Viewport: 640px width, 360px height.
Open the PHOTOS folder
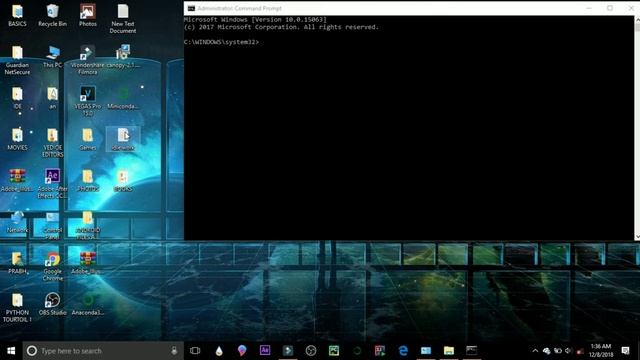point(87,180)
